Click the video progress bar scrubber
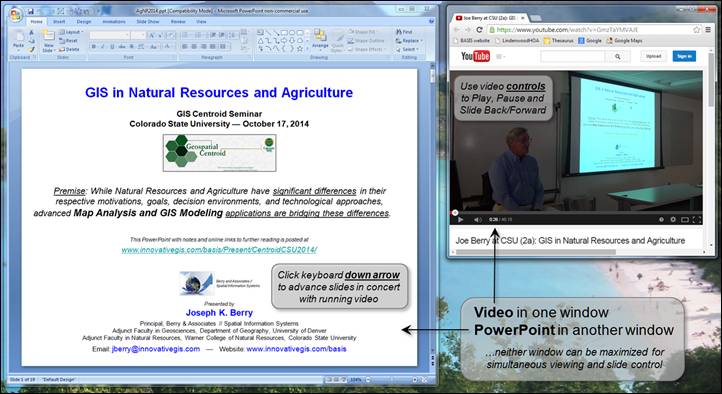This screenshot has width=722, height=394. point(455,213)
